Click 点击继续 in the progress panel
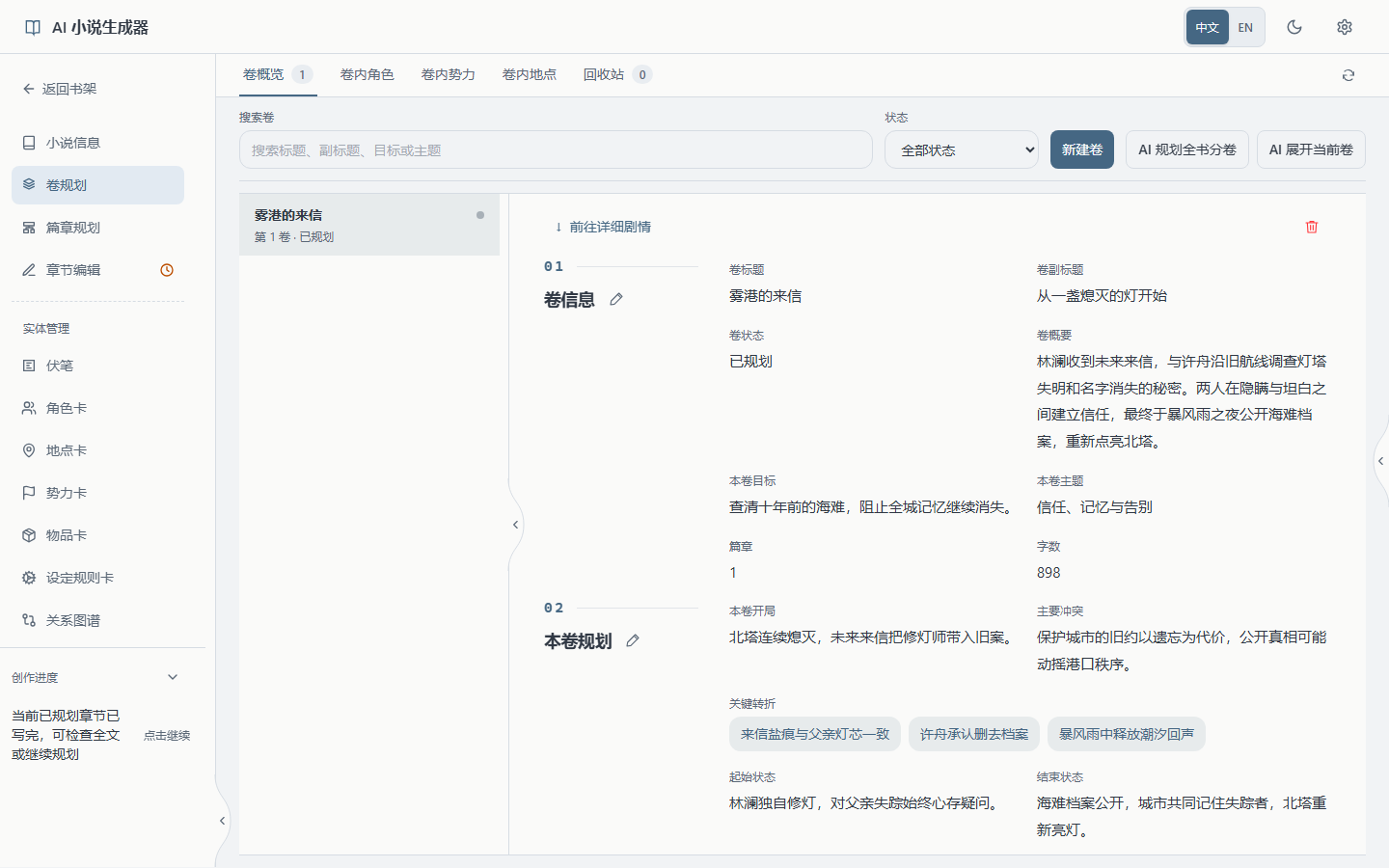The image size is (1389, 868). [x=167, y=735]
